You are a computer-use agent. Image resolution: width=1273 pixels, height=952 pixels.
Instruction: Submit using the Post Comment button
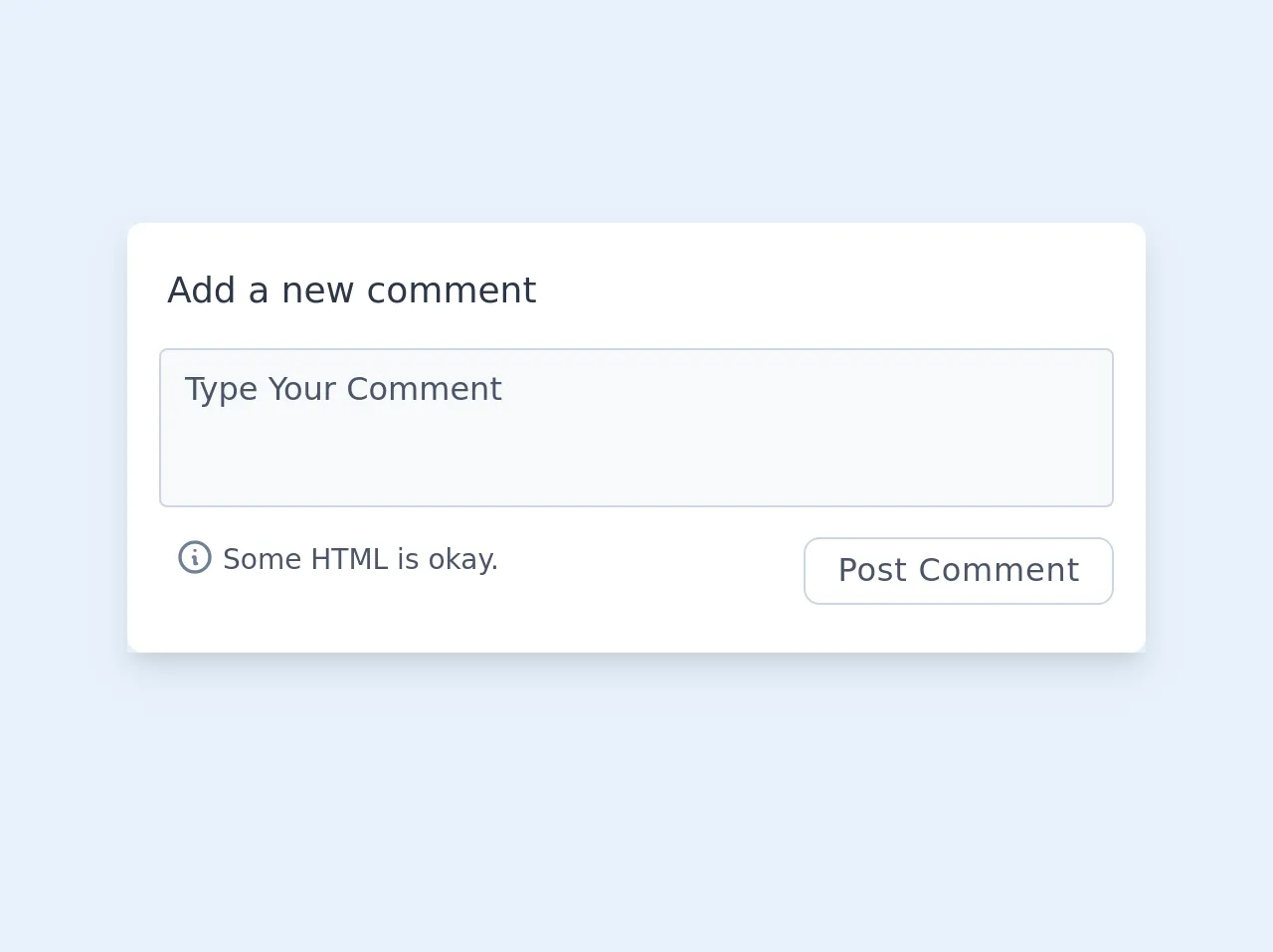pyautogui.click(x=958, y=571)
